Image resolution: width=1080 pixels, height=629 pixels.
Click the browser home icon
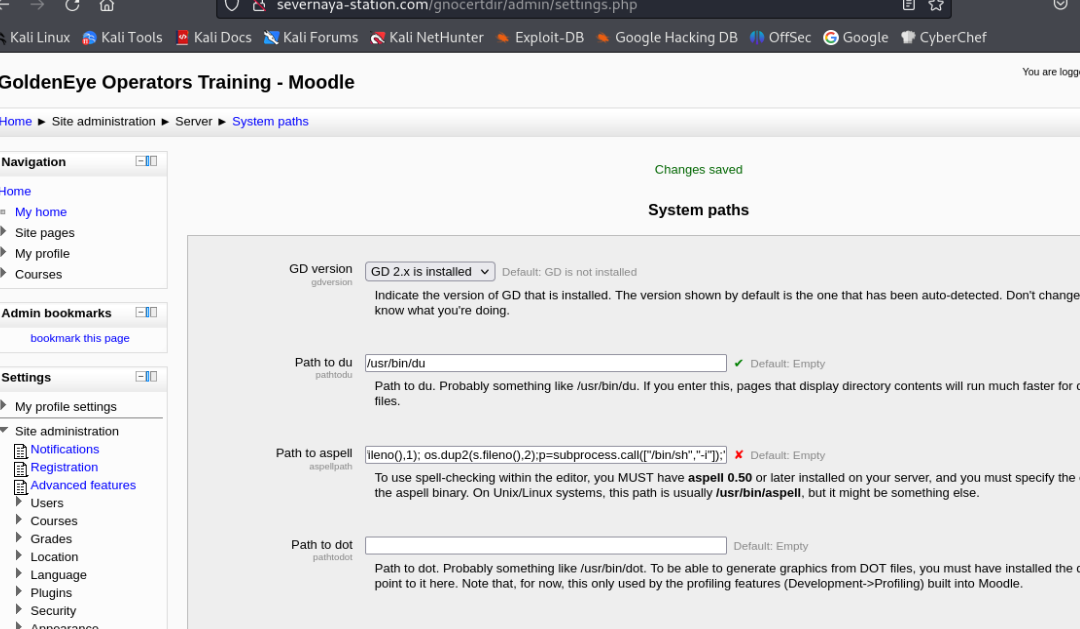[107, 5]
